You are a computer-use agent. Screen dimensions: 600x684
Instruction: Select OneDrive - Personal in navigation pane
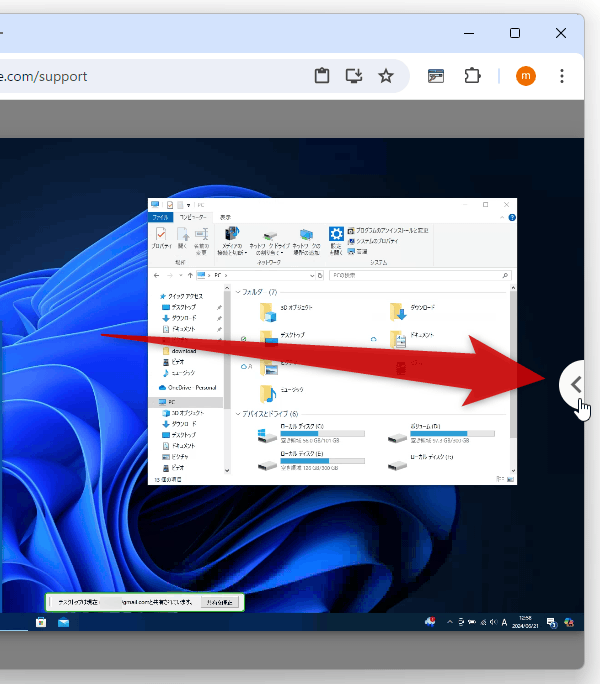coord(188,387)
